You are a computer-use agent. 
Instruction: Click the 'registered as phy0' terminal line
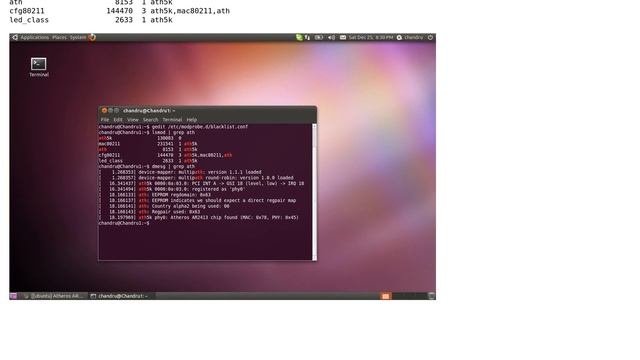point(172,189)
